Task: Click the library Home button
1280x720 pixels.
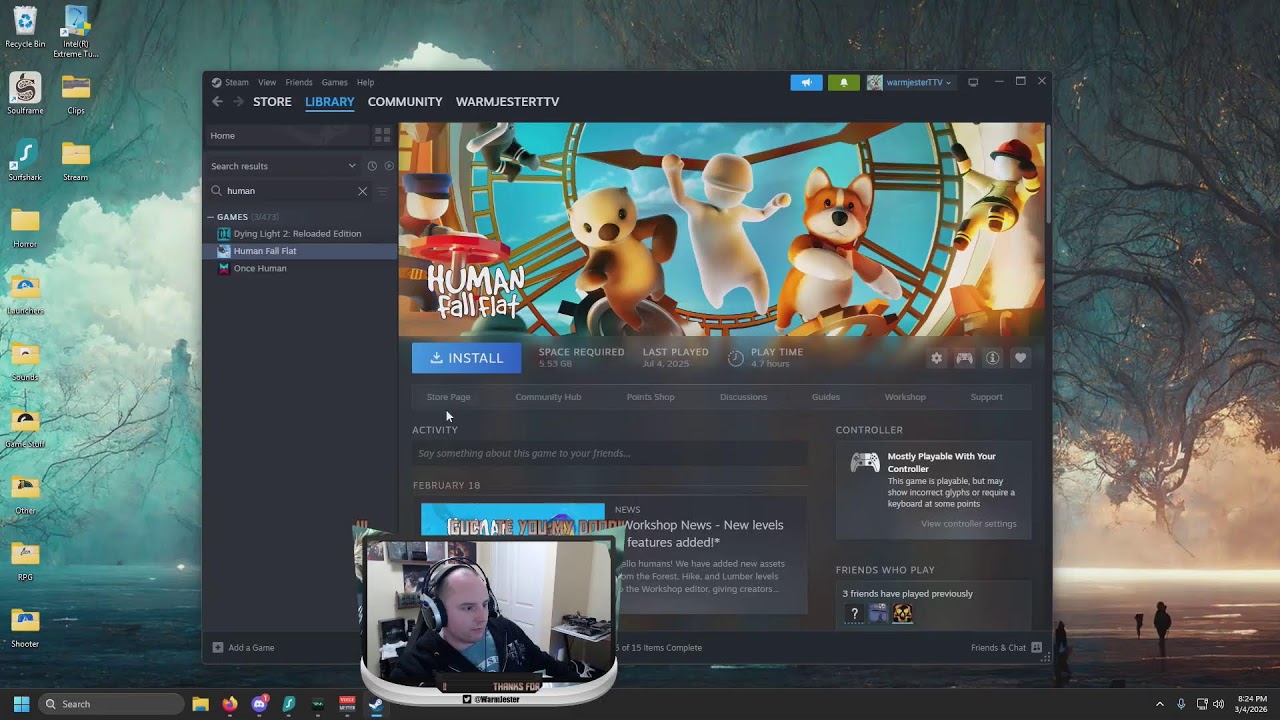Action: (286, 135)
